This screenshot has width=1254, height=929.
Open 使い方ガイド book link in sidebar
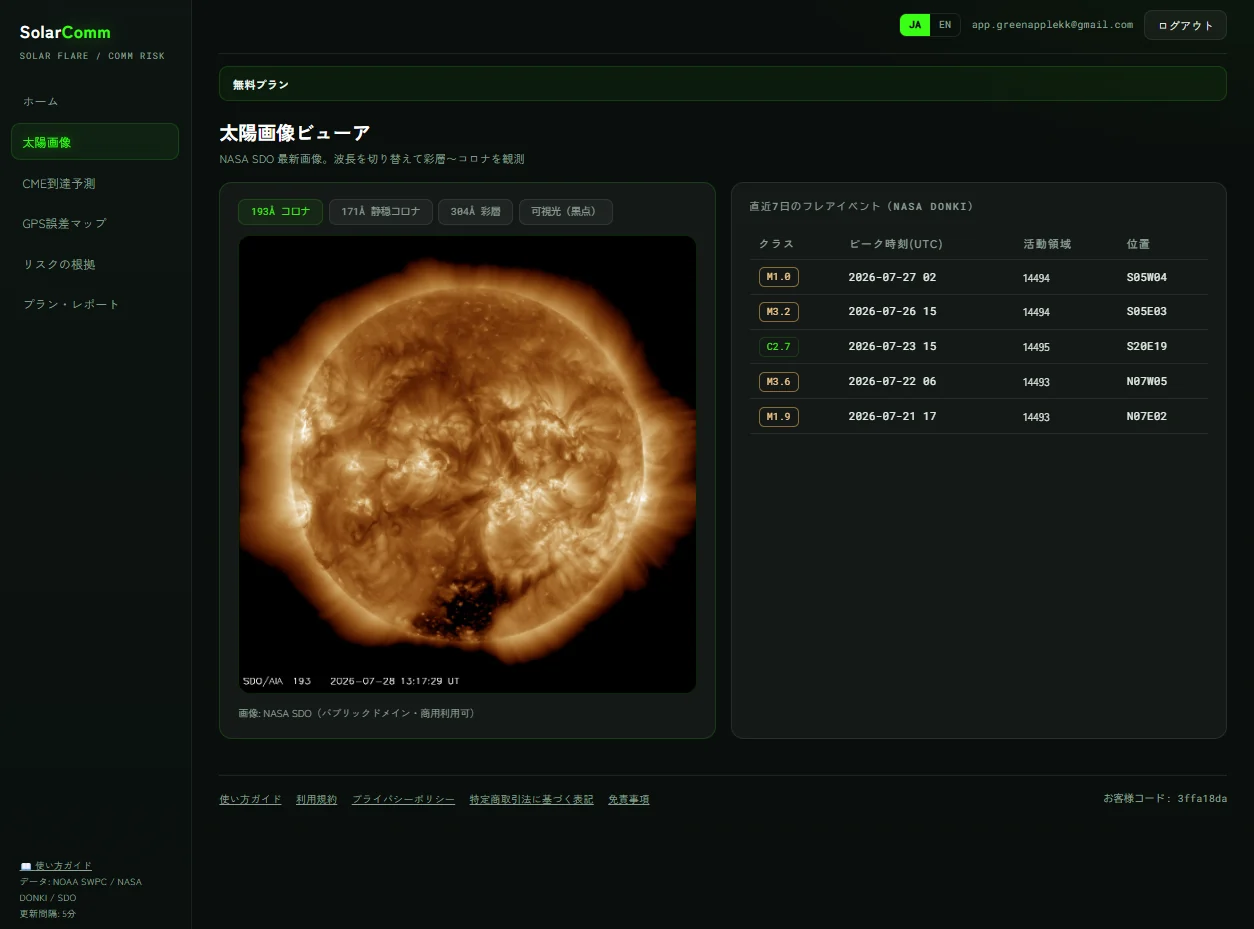tap(56, 866)
